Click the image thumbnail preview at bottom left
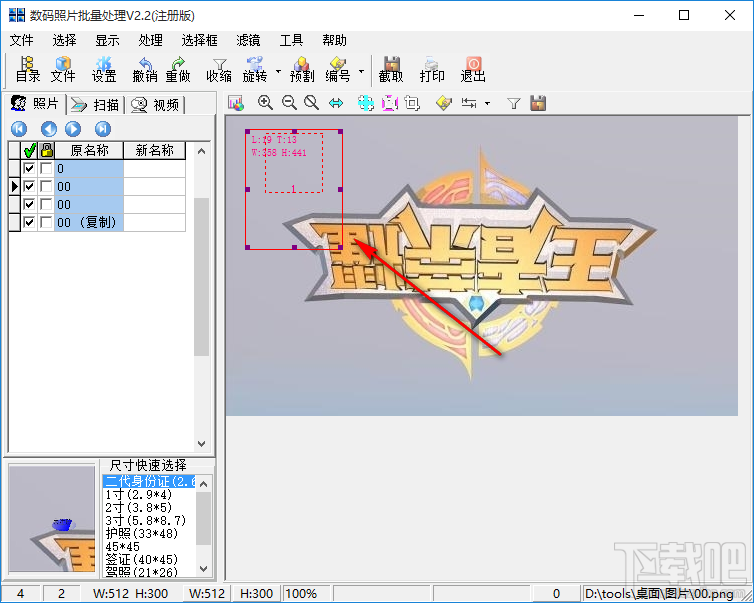 pos(52,518)
